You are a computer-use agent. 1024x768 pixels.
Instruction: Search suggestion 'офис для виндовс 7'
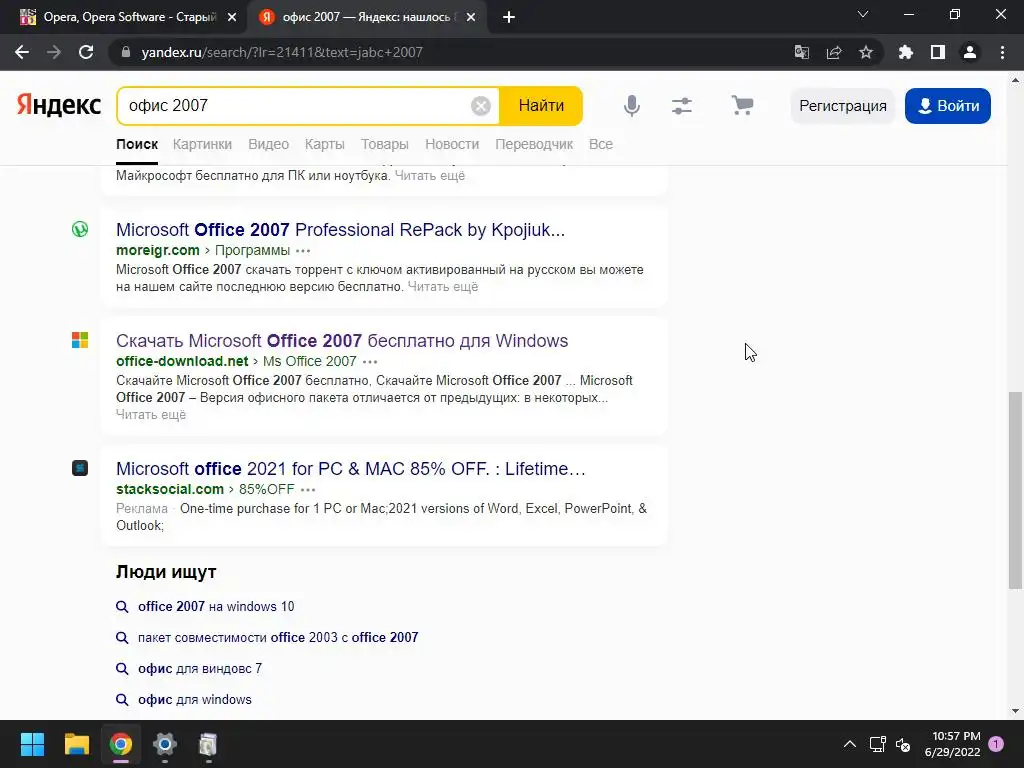tap(200, 669)
